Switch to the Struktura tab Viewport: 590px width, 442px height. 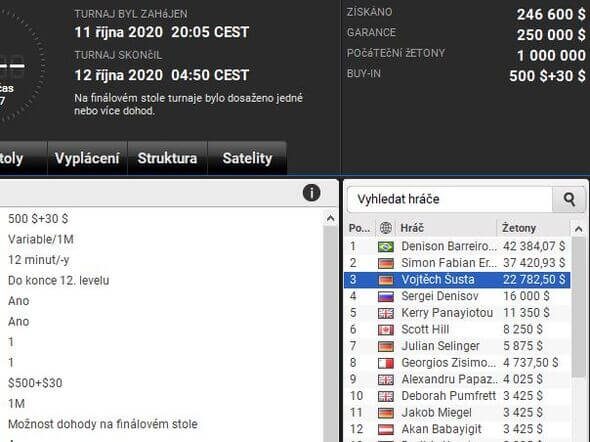tap(167, 158)
